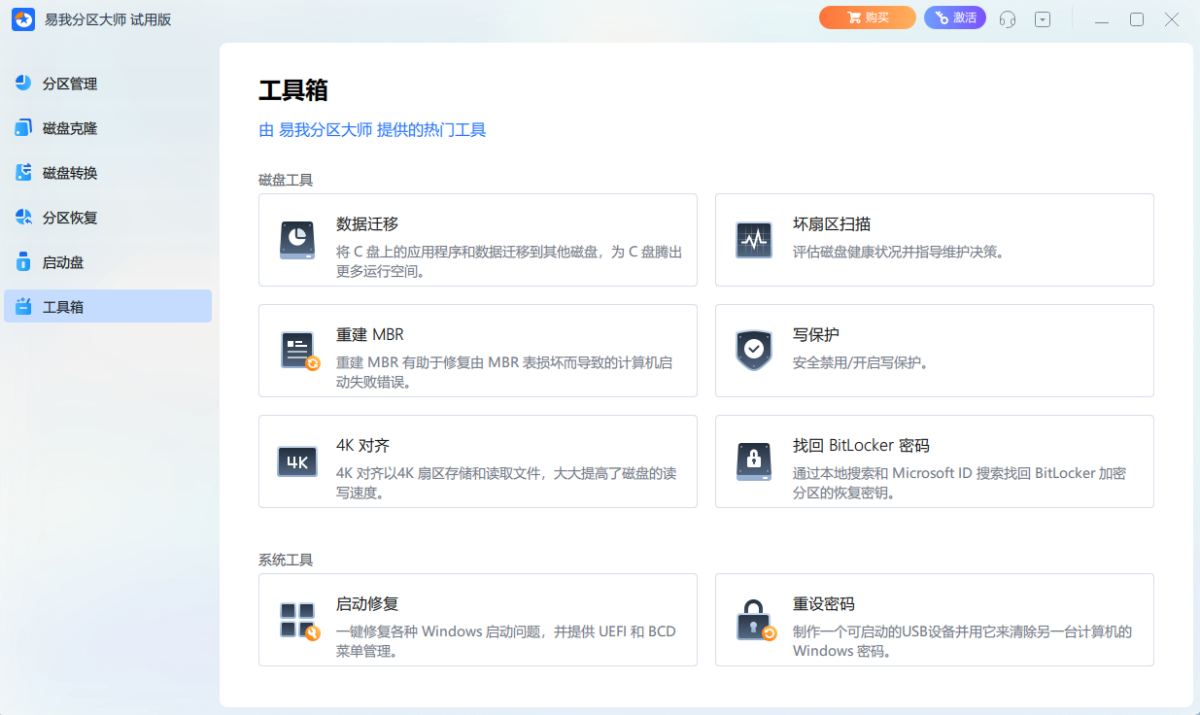Screen dimensions: 1200x715
Task: Open 分区管理 in the sidebar
Action: click(108, 83)
